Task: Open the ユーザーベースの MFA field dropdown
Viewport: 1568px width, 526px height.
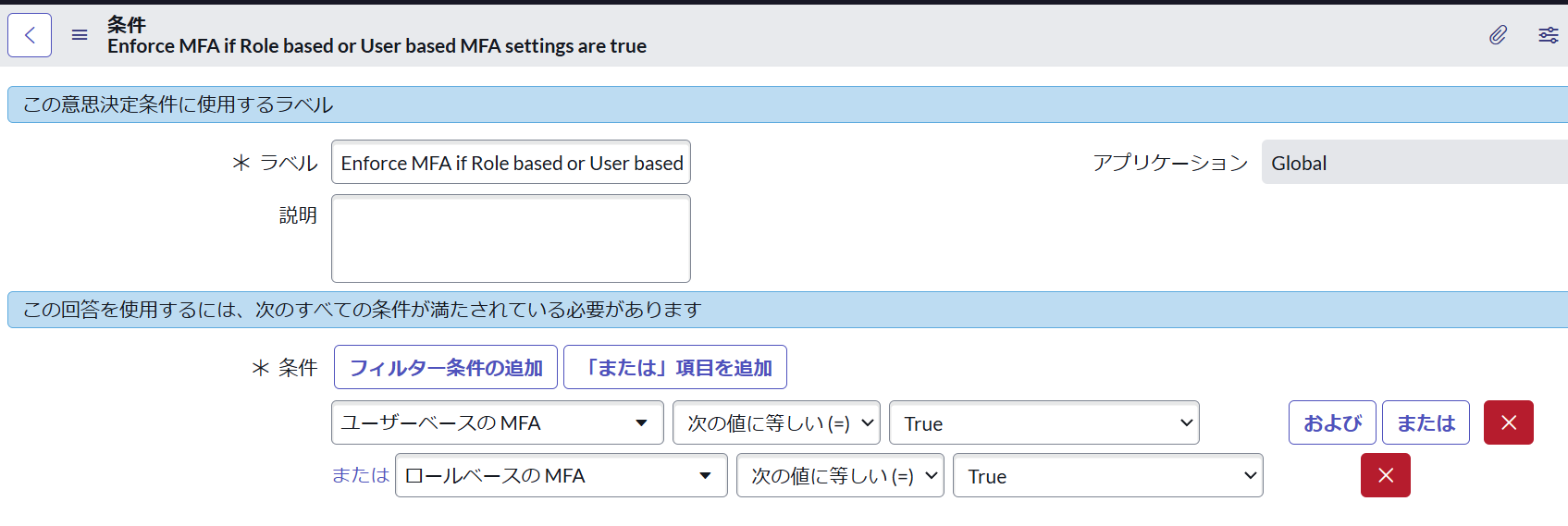Action: coord(498,422)
